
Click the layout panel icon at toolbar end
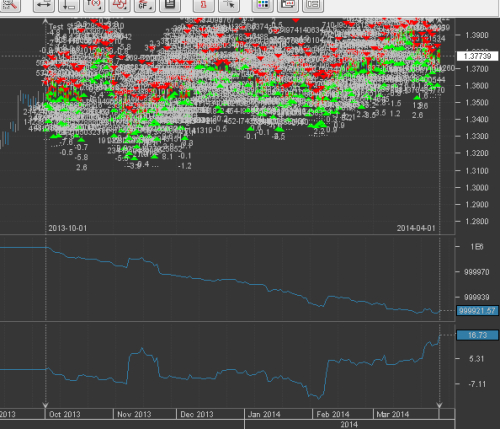pyautogui.click(x=313, y=5)
